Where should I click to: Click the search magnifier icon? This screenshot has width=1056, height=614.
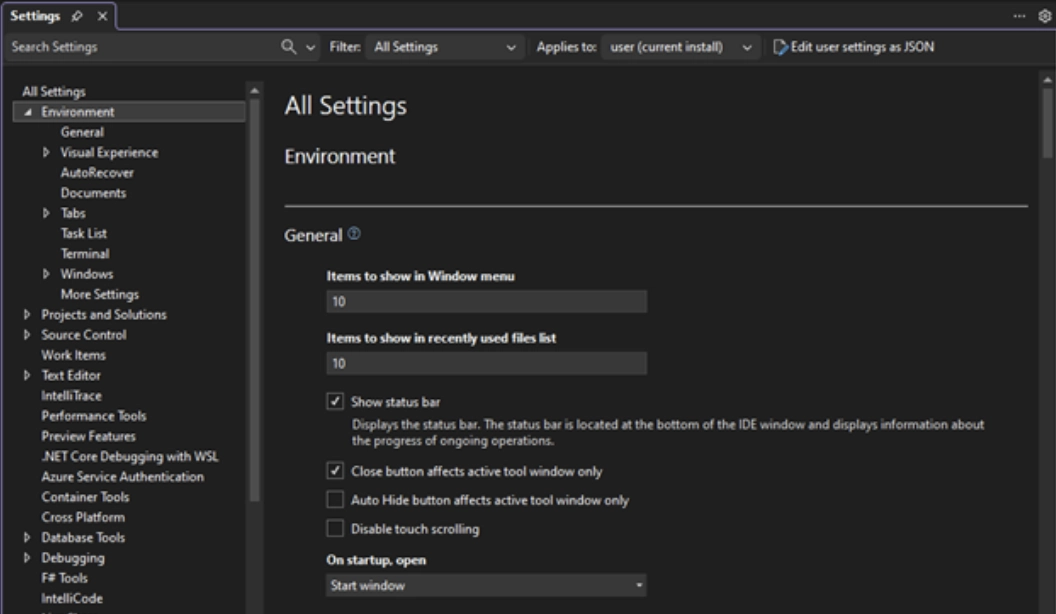[x=289, y=47]
